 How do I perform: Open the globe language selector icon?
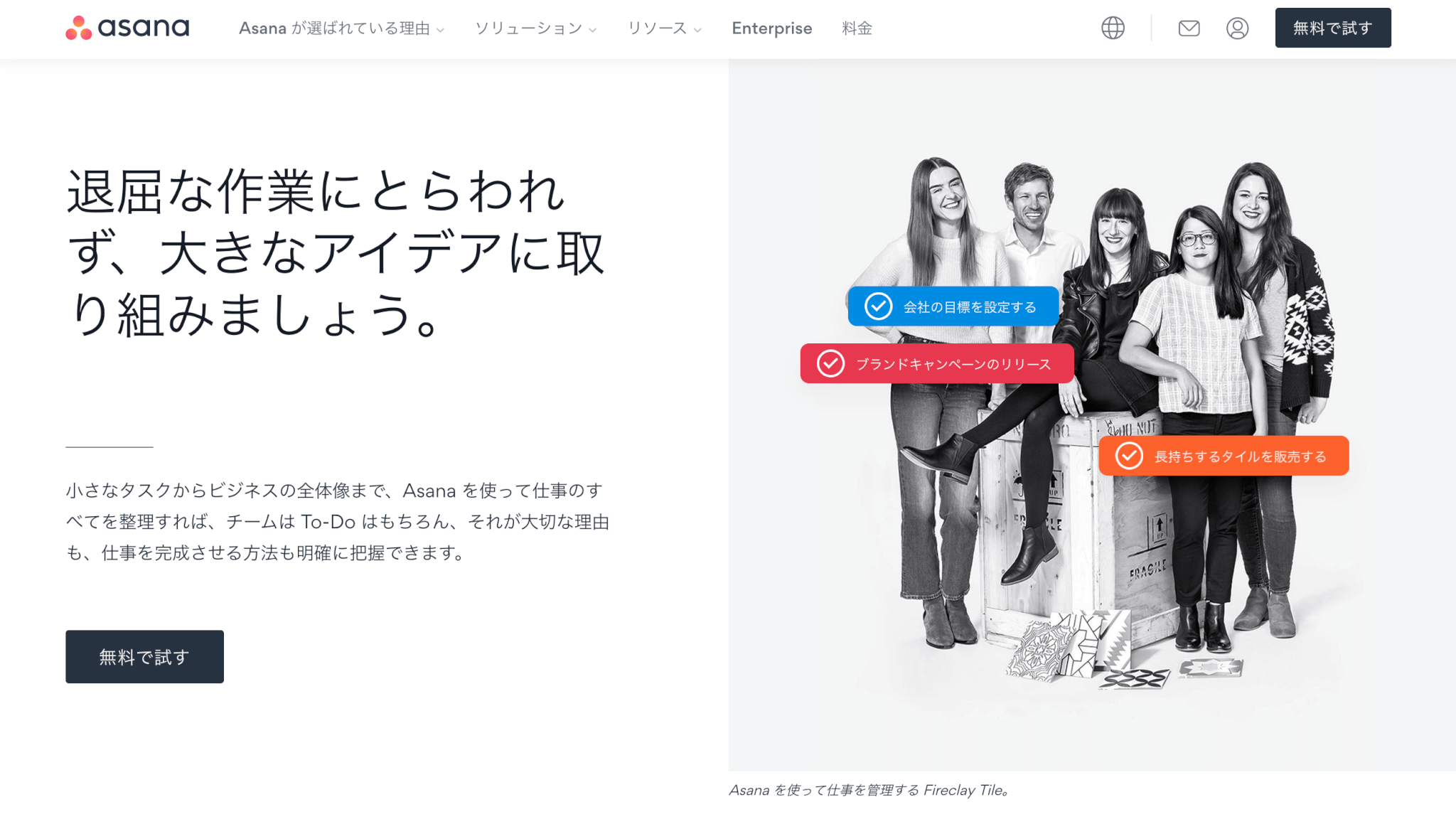[x=1113, y=28]
